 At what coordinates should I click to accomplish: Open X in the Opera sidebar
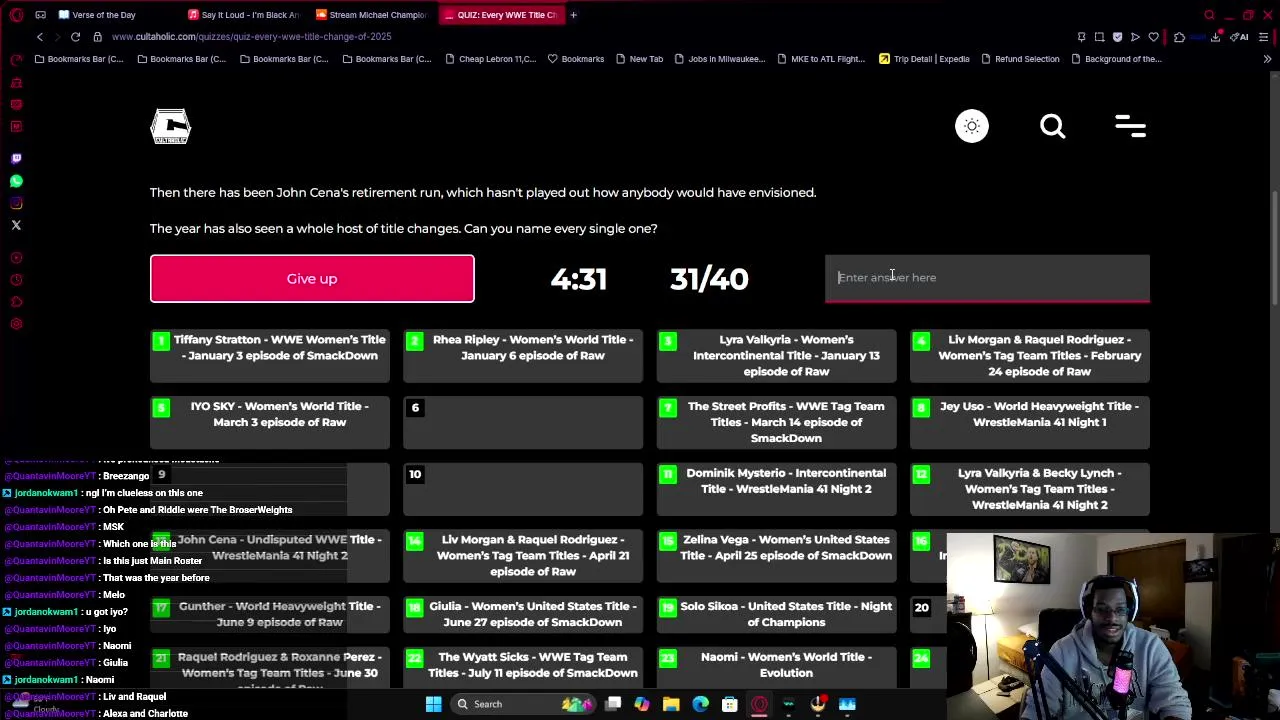point(16,225)
